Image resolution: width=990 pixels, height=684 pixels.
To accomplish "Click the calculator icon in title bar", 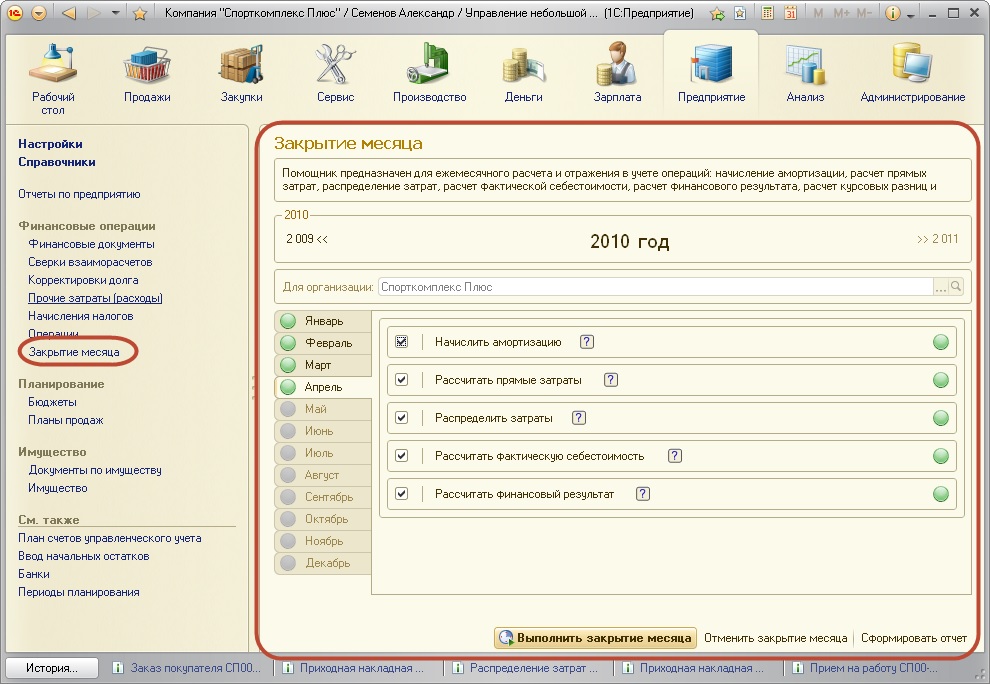I will [x=767, y=14].
